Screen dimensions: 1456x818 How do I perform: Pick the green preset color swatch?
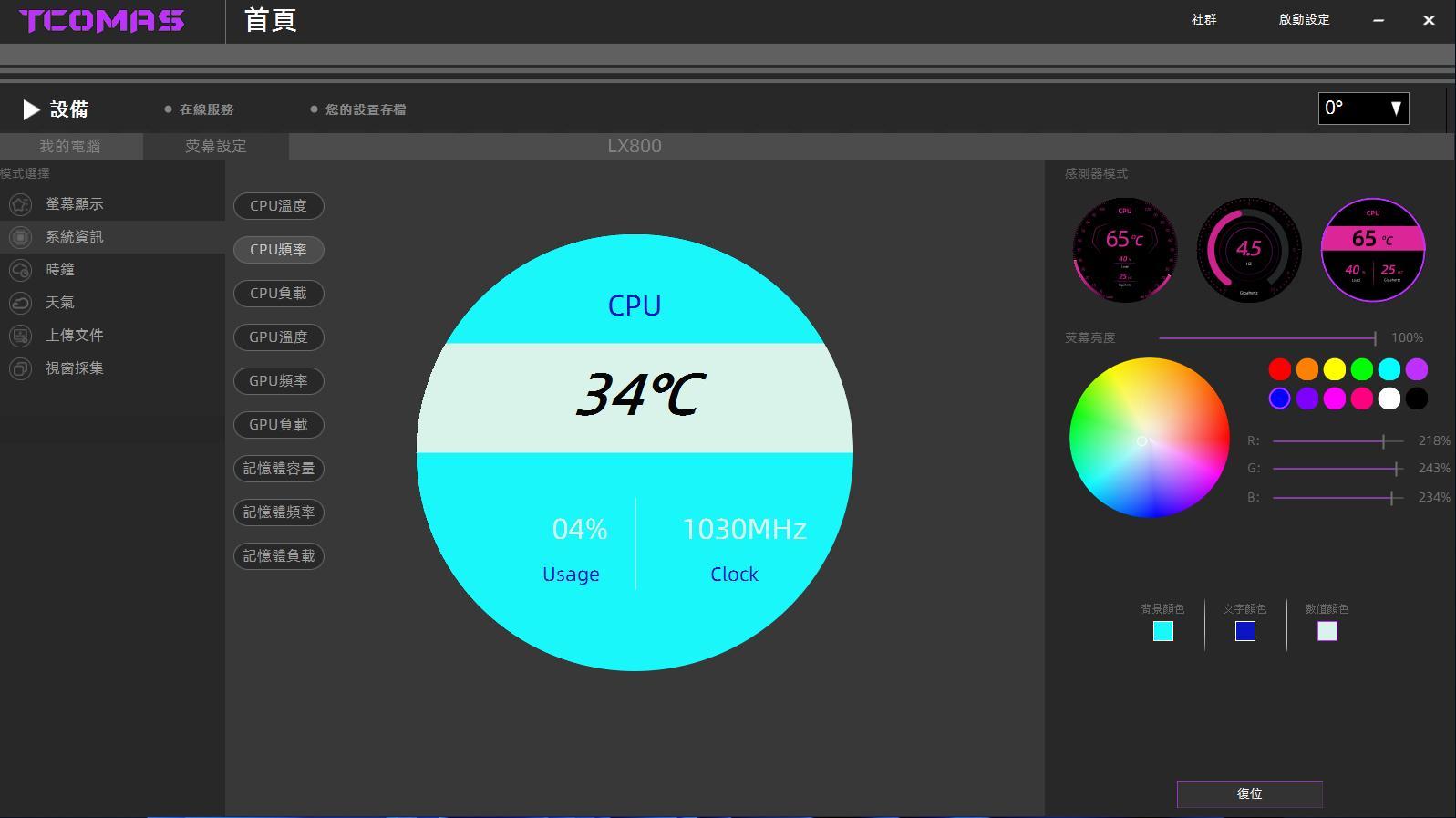point(1362,369)
